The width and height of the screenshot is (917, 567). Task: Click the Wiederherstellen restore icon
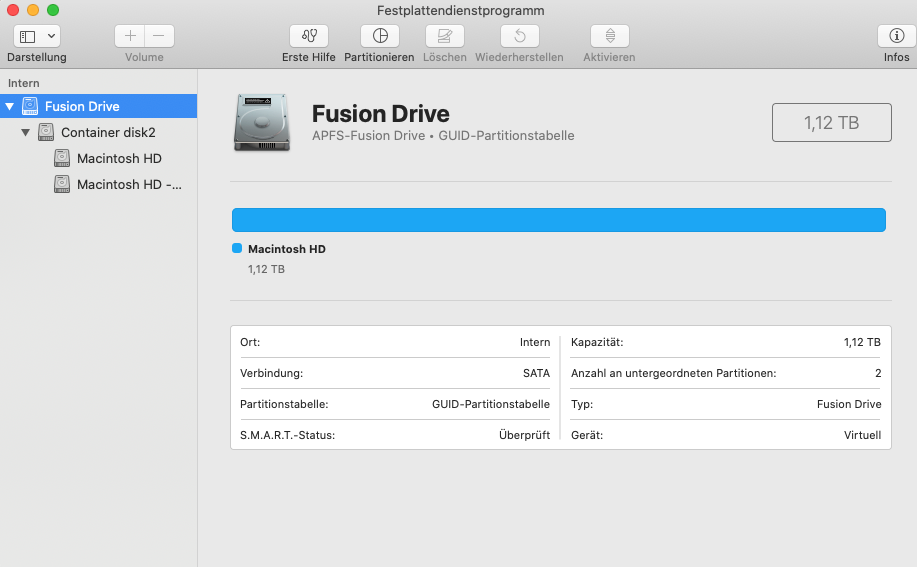pos(519,36)
